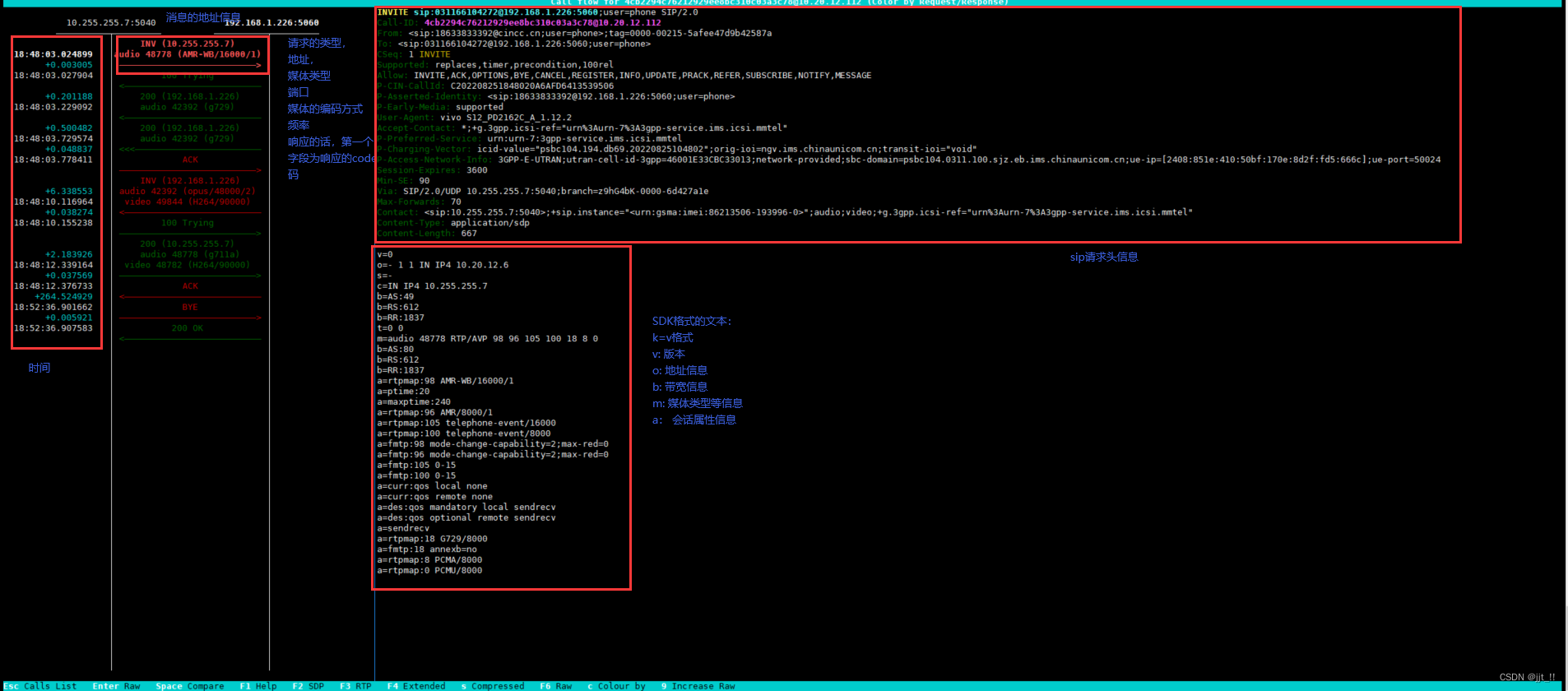1568x691 pixels.
Task: Click a=rtpmap:98 AMR-WB/16000/1 line
Action: pos(445,381)
